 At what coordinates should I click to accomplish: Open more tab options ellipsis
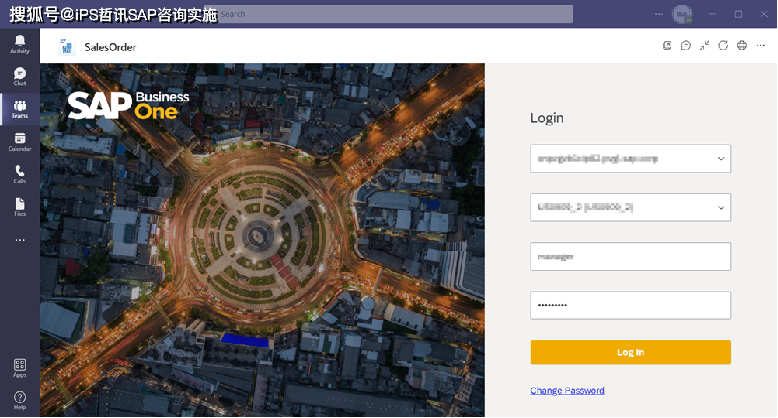(x=761, y=46)
